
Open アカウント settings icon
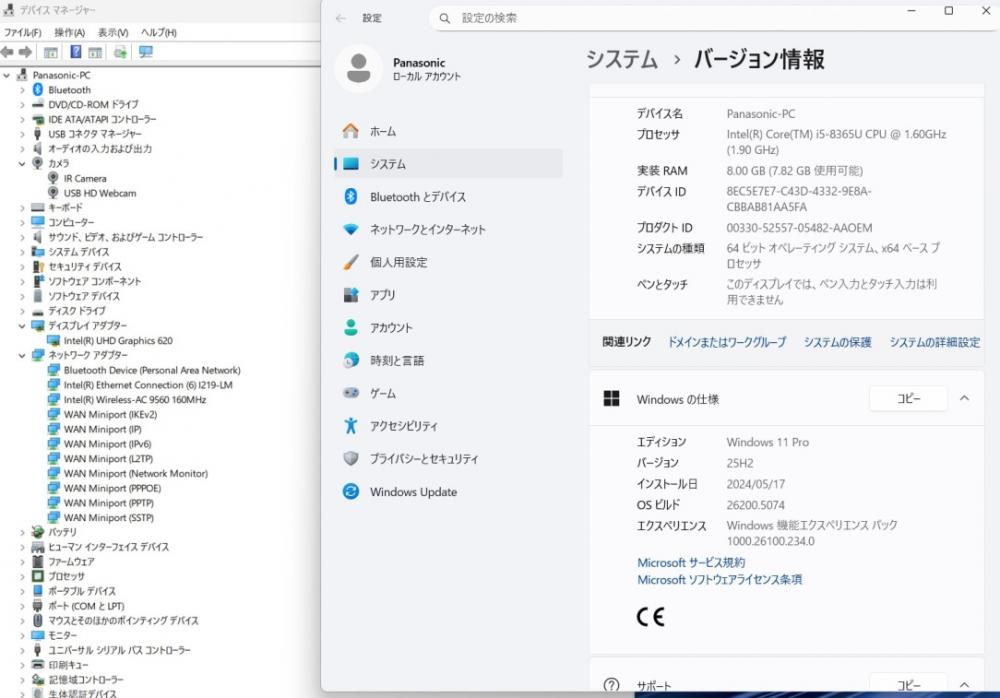coord(351,327)
